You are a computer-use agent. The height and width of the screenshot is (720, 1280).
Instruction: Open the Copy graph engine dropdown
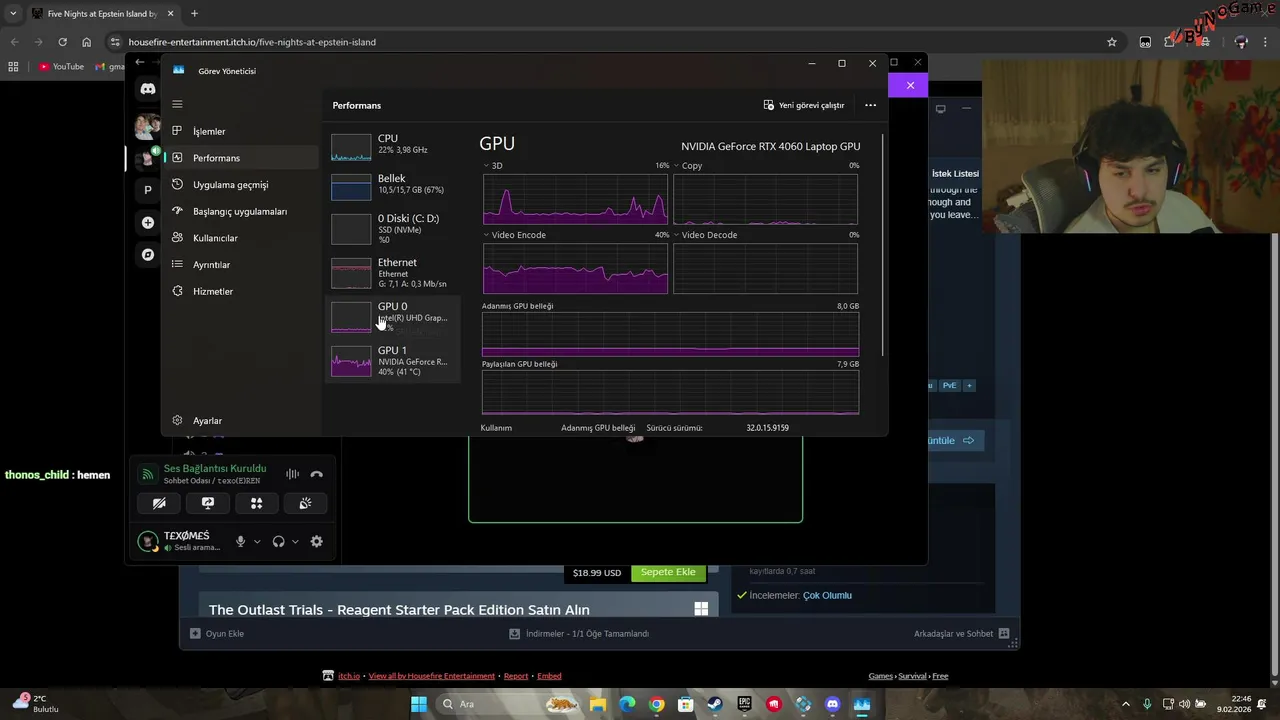pyautogui.click(x=688, y=166)
